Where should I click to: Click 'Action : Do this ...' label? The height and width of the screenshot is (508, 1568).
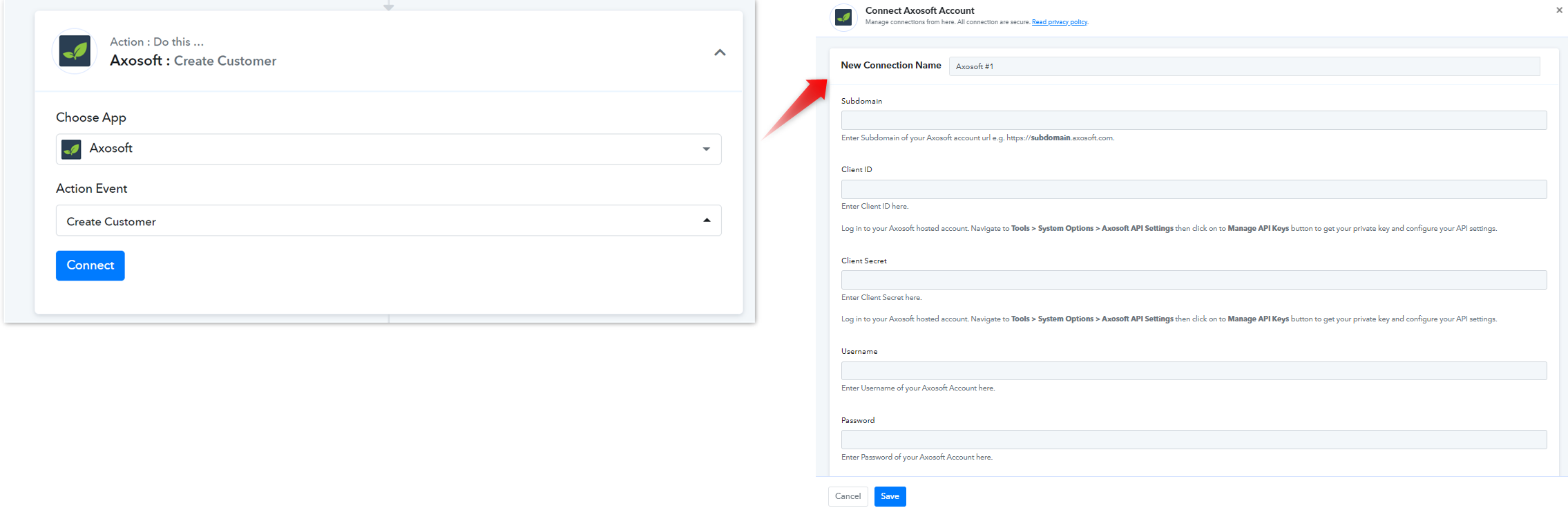157,42
